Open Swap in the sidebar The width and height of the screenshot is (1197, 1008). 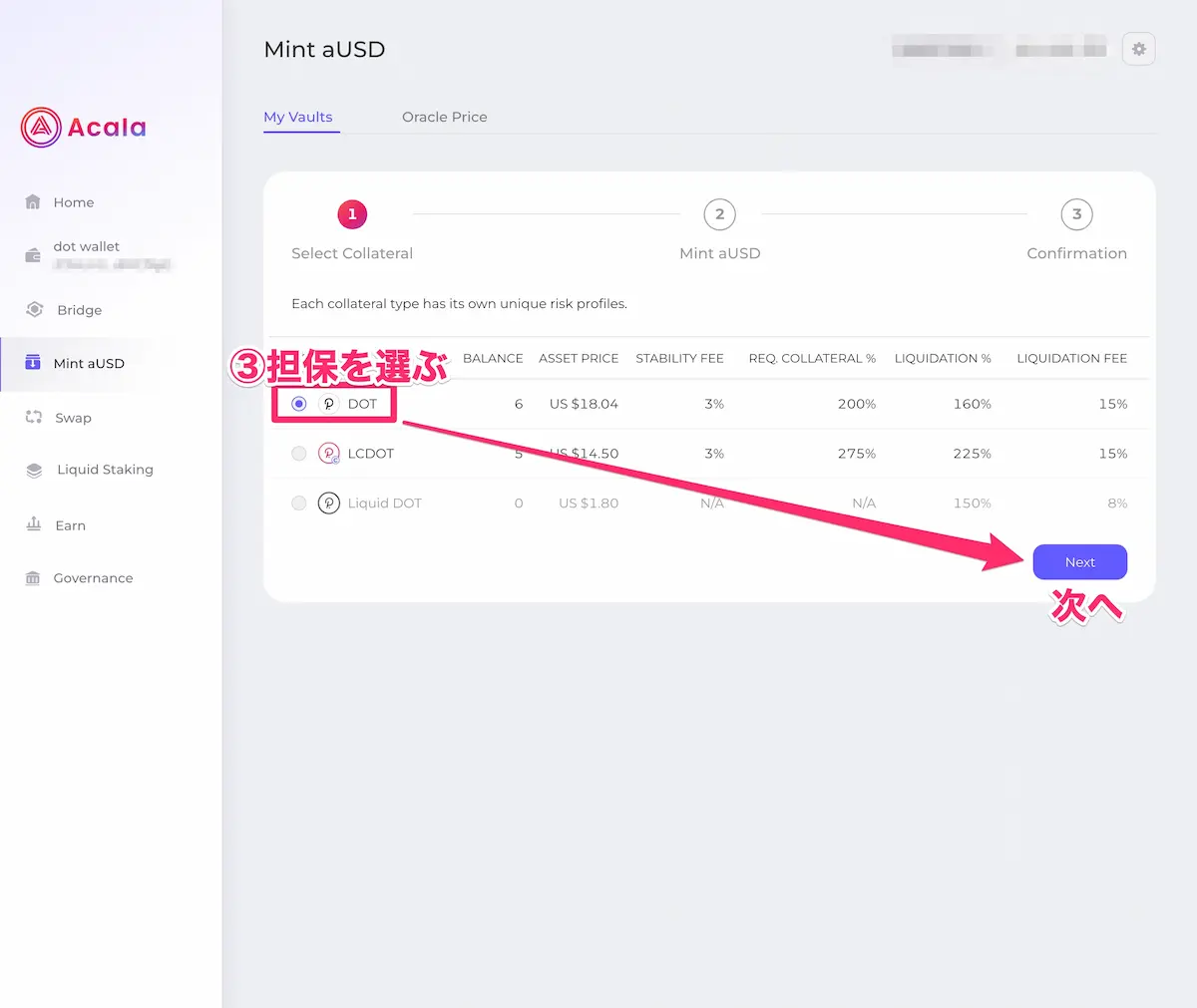73,418
